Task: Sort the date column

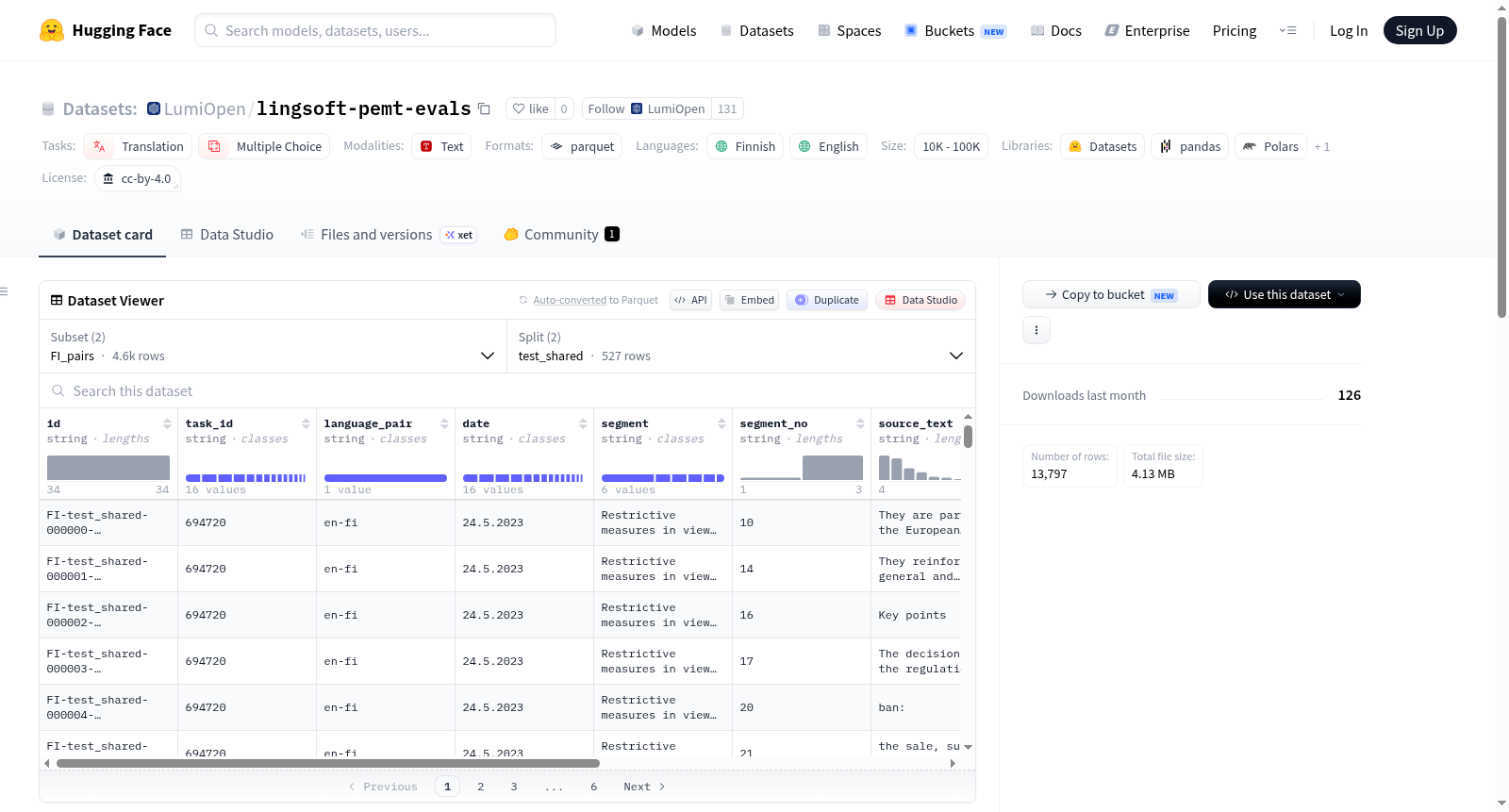Action: click(583, 423)
